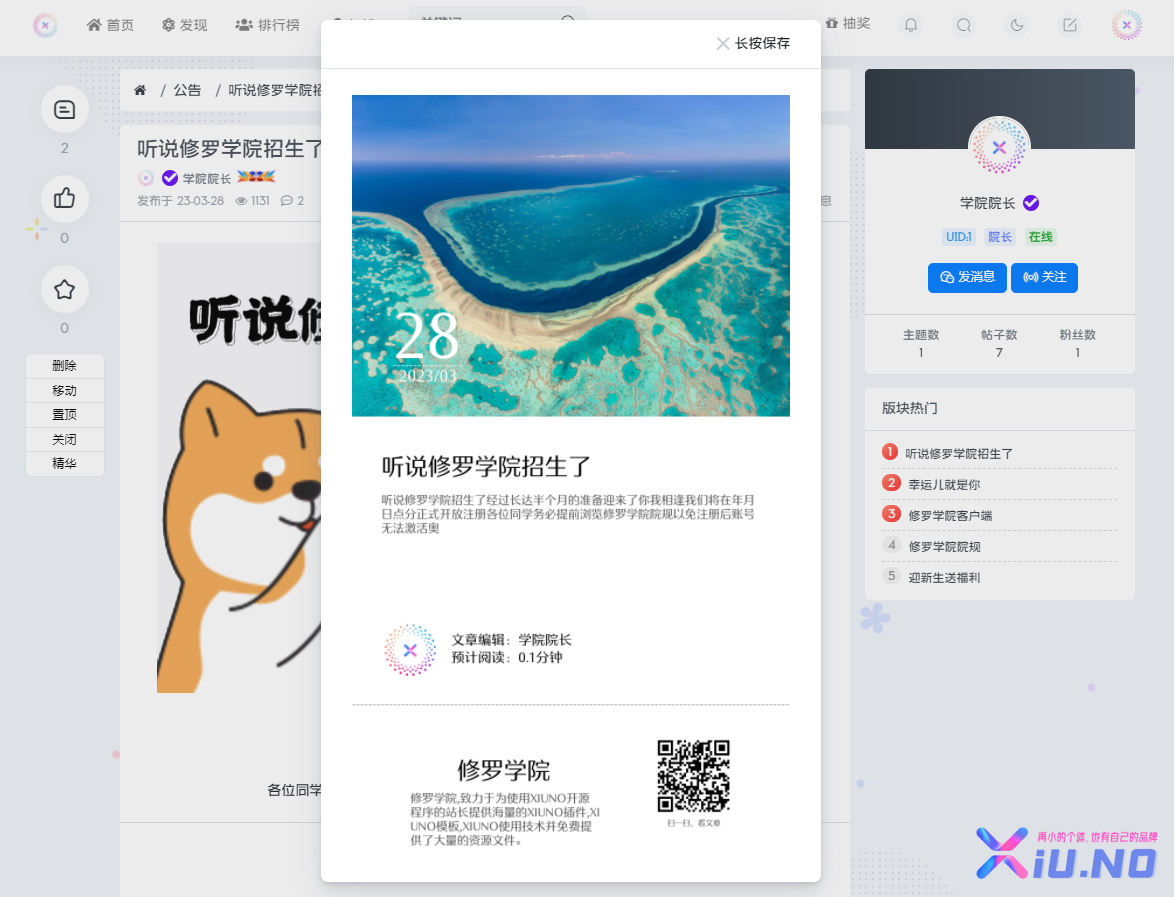
Task: Click 主题数 stat
Action: pos(920,343)
